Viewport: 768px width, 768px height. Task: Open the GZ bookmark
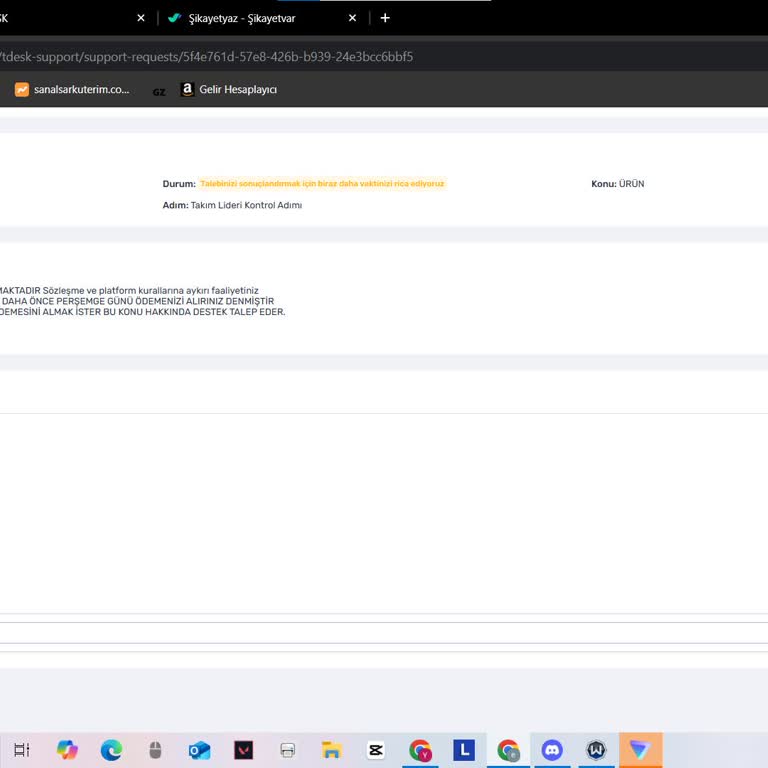tap(159, 91)
